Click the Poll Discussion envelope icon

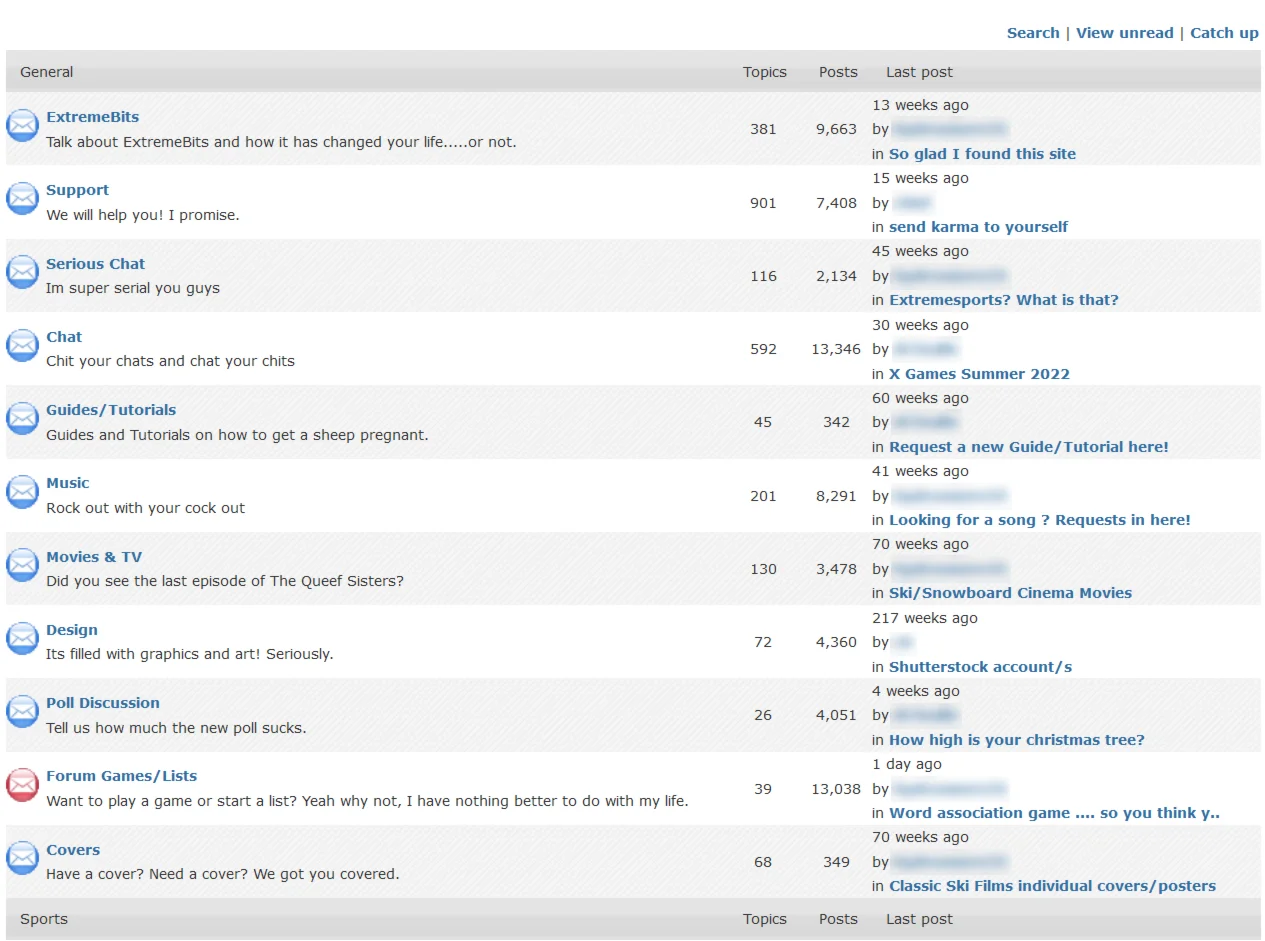click(x=22, y=712)
